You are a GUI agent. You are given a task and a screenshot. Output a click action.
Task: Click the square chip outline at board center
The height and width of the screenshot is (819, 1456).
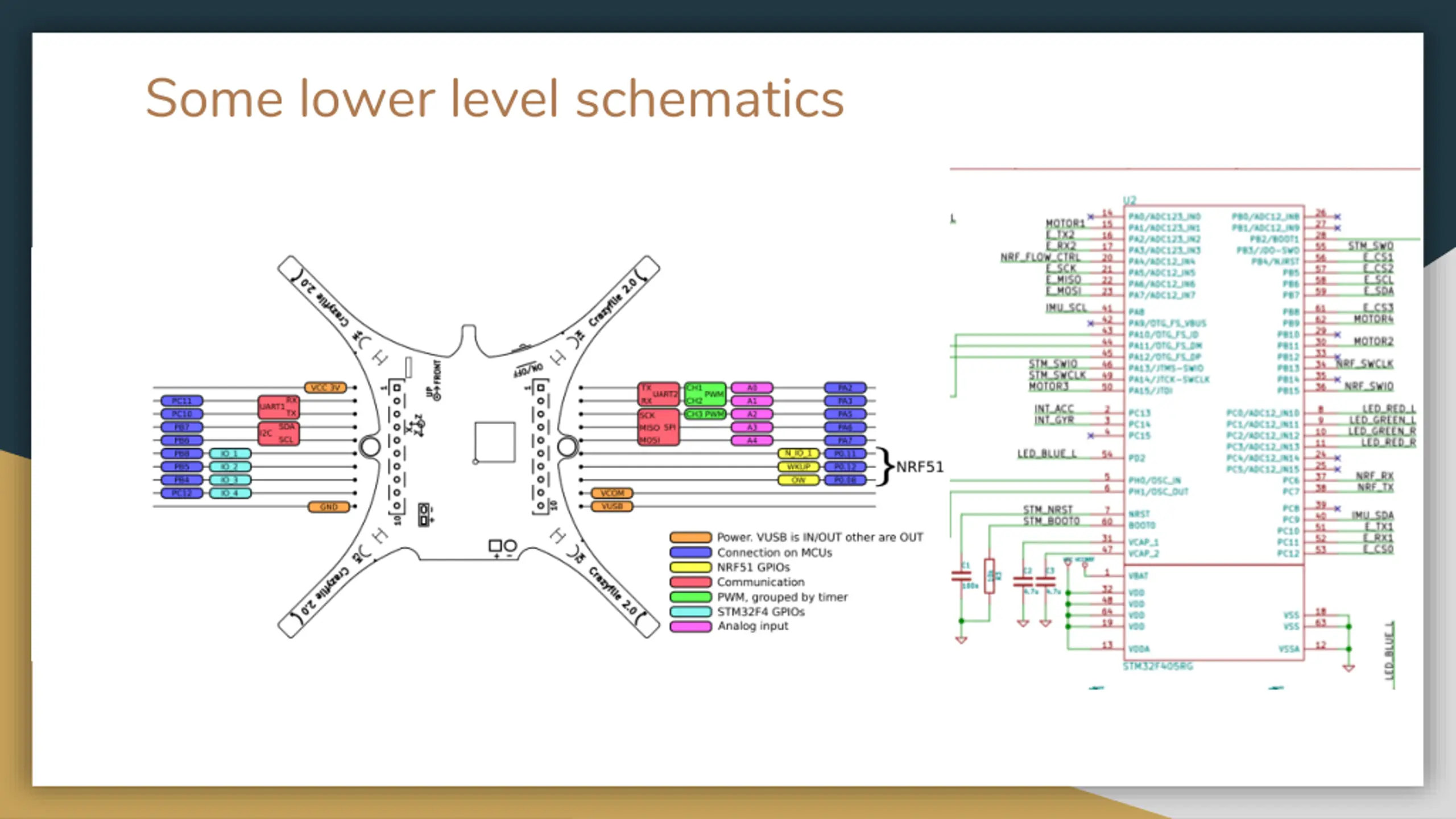pos(495,442)
